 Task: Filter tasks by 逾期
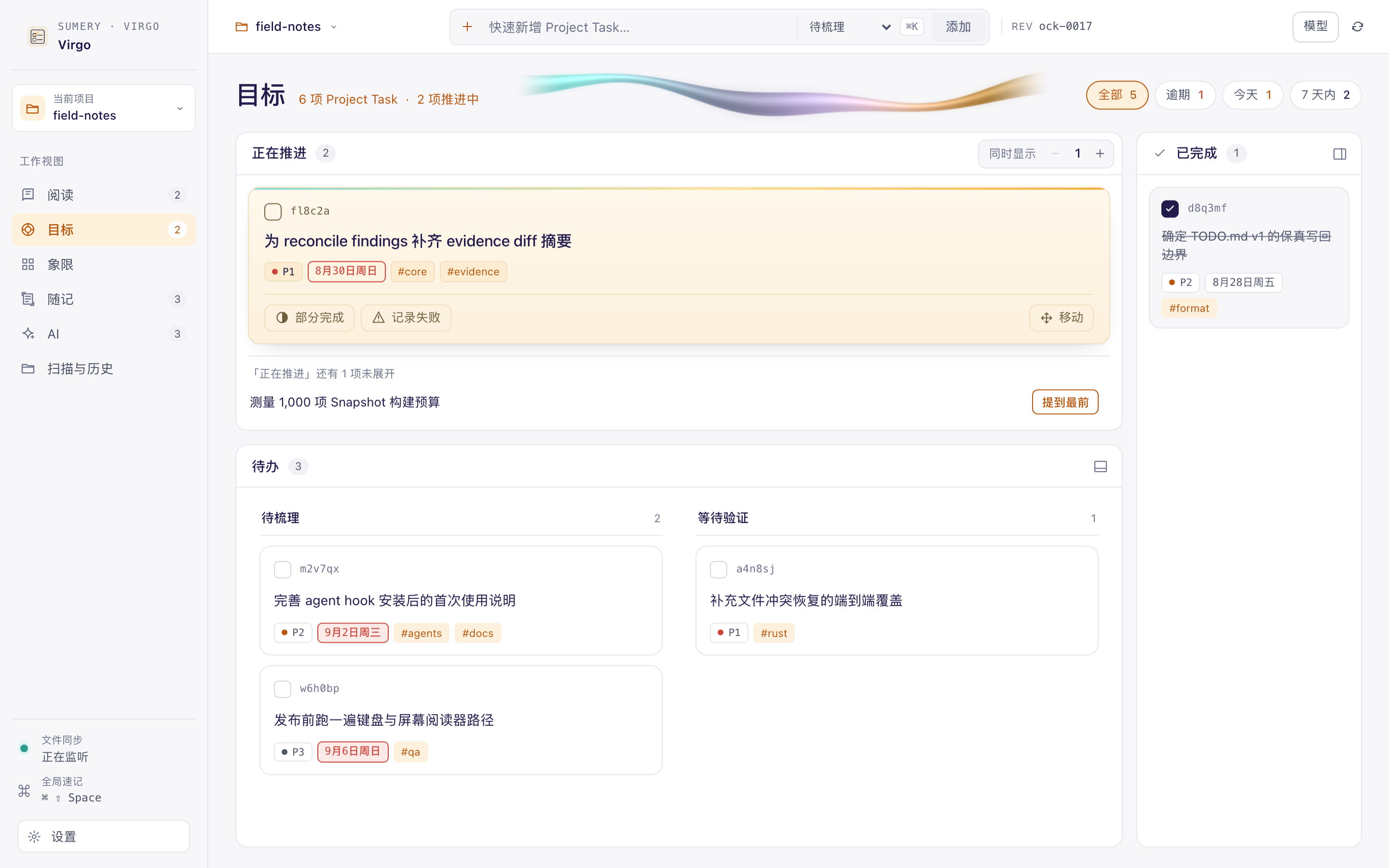point(1185,95)
